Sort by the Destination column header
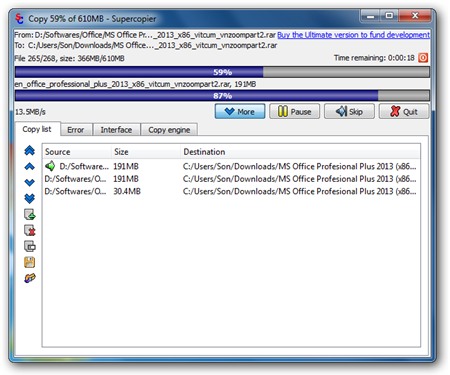Screen dimensions: 450x375 (x=300, y=152)
